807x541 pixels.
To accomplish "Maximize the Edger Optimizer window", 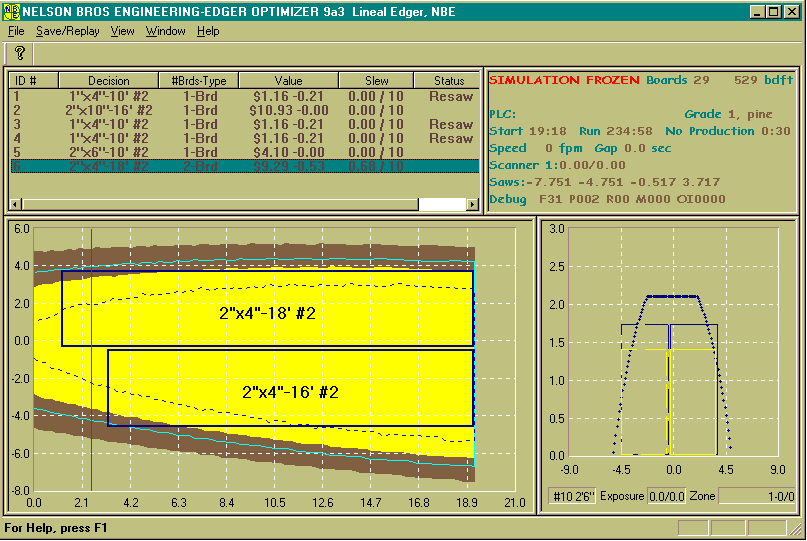I will click(773, 11).
